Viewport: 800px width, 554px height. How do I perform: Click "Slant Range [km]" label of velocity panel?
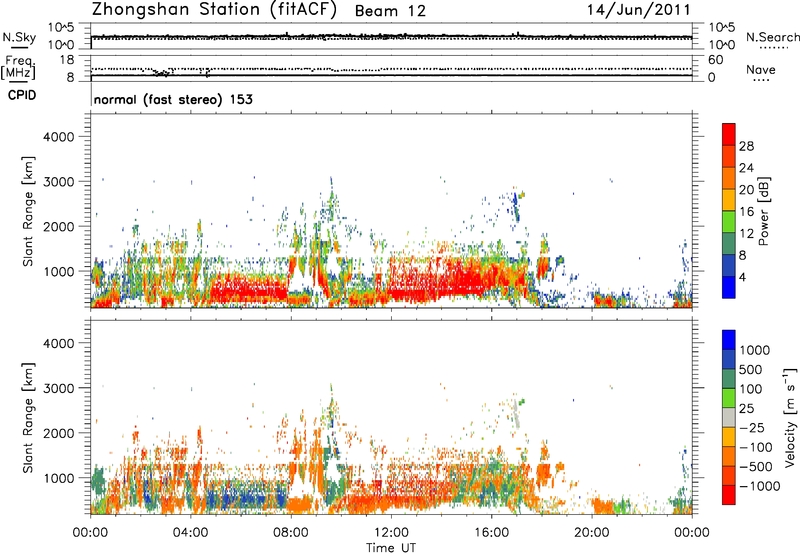[x=28, y=418]
